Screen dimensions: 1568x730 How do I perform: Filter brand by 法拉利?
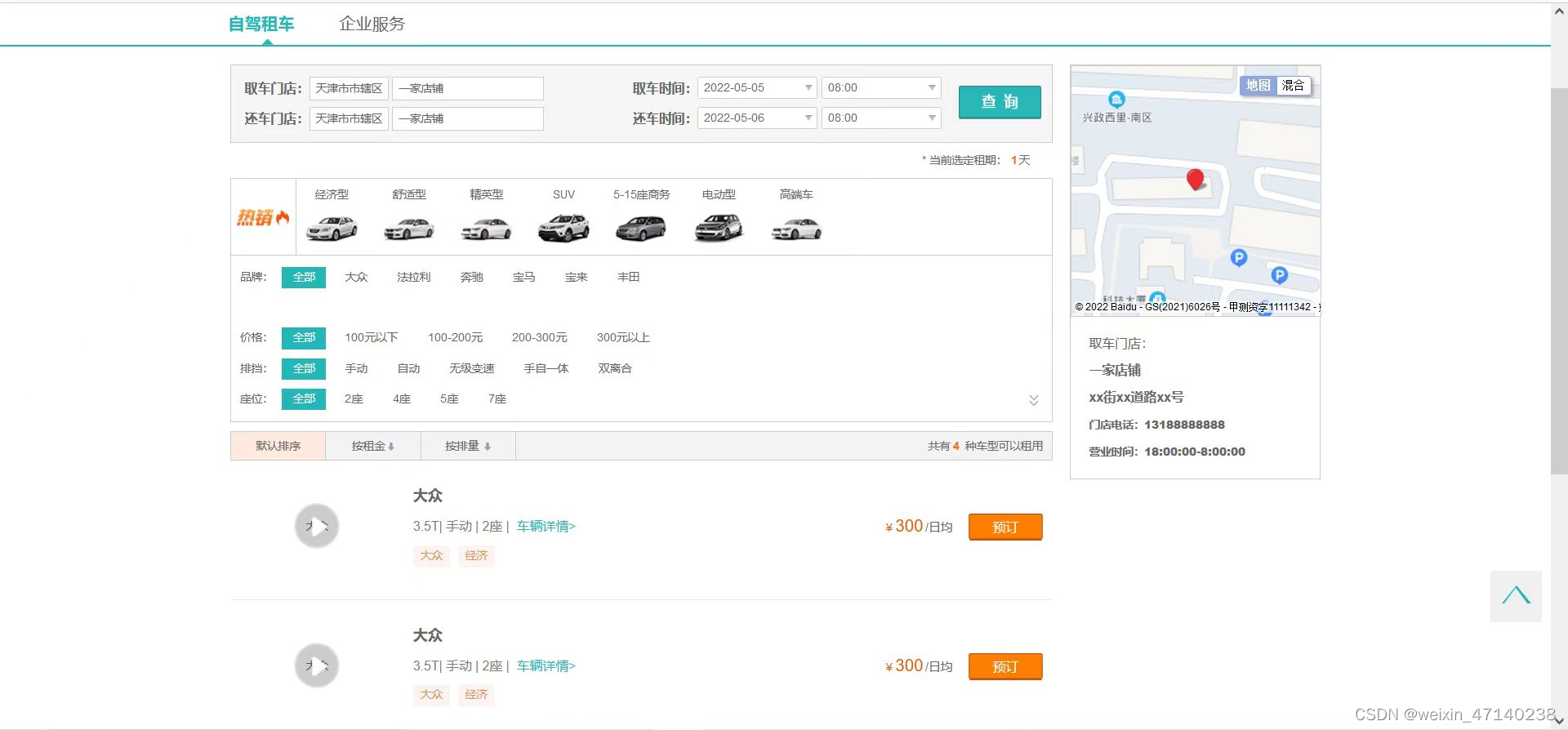click(413, 278)
